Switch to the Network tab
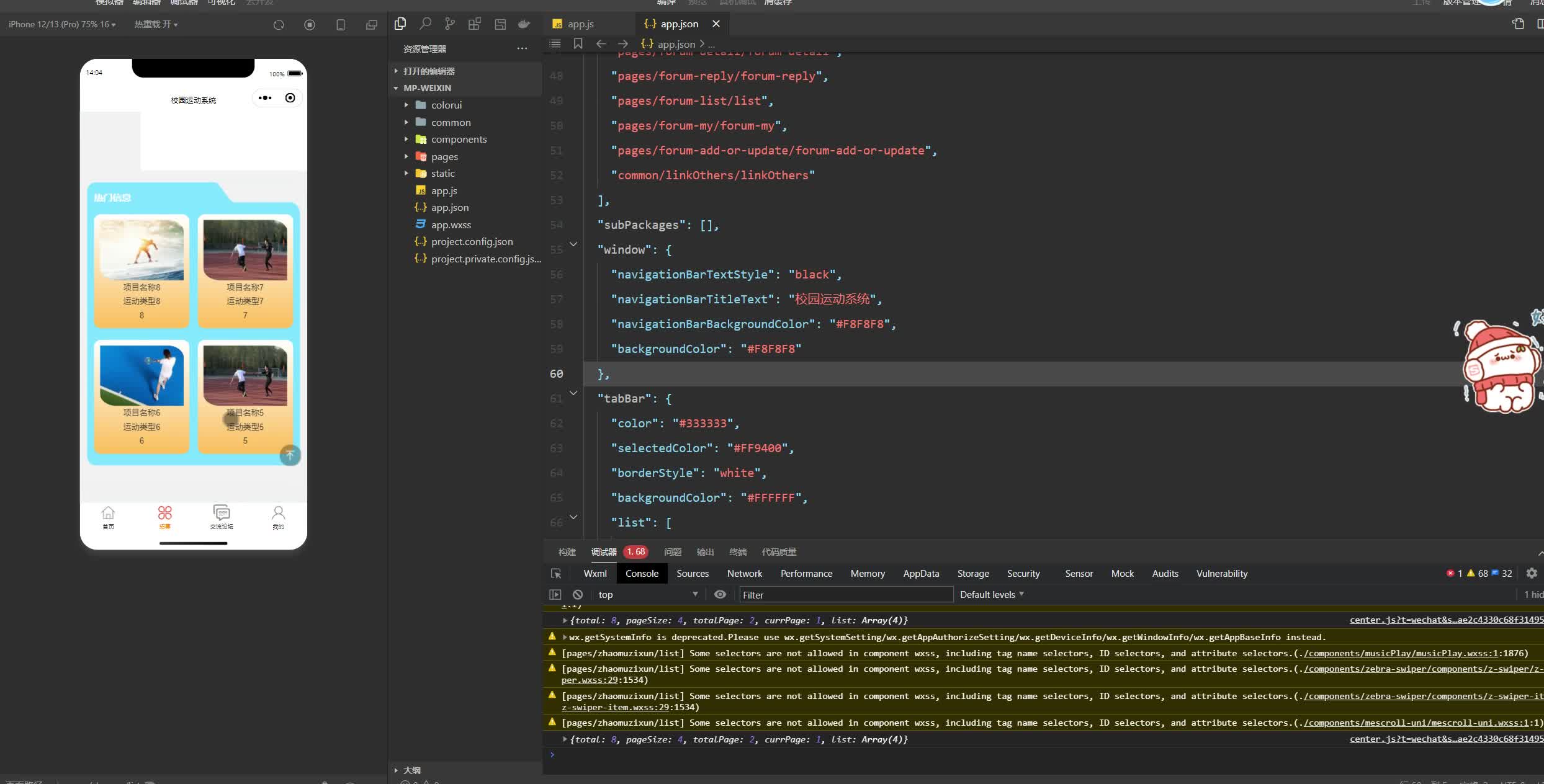This screenshot has height=784, width=1544. click(x=744, y=573)
